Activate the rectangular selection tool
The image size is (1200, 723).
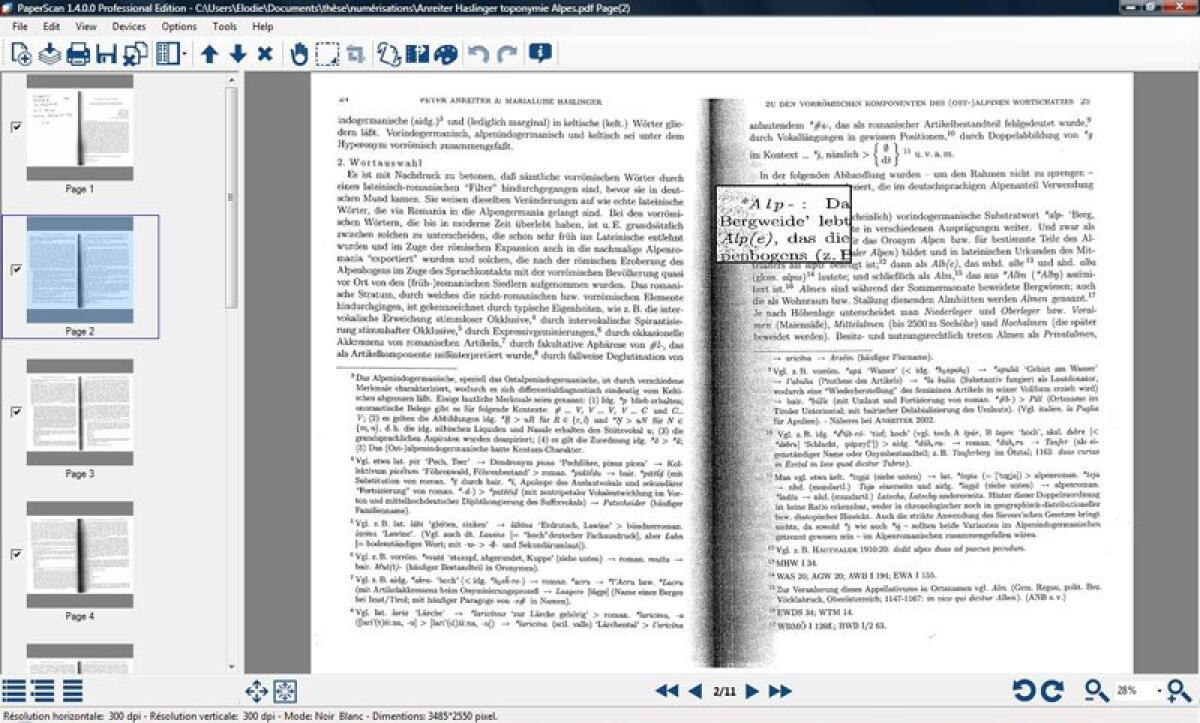point(327,53)
